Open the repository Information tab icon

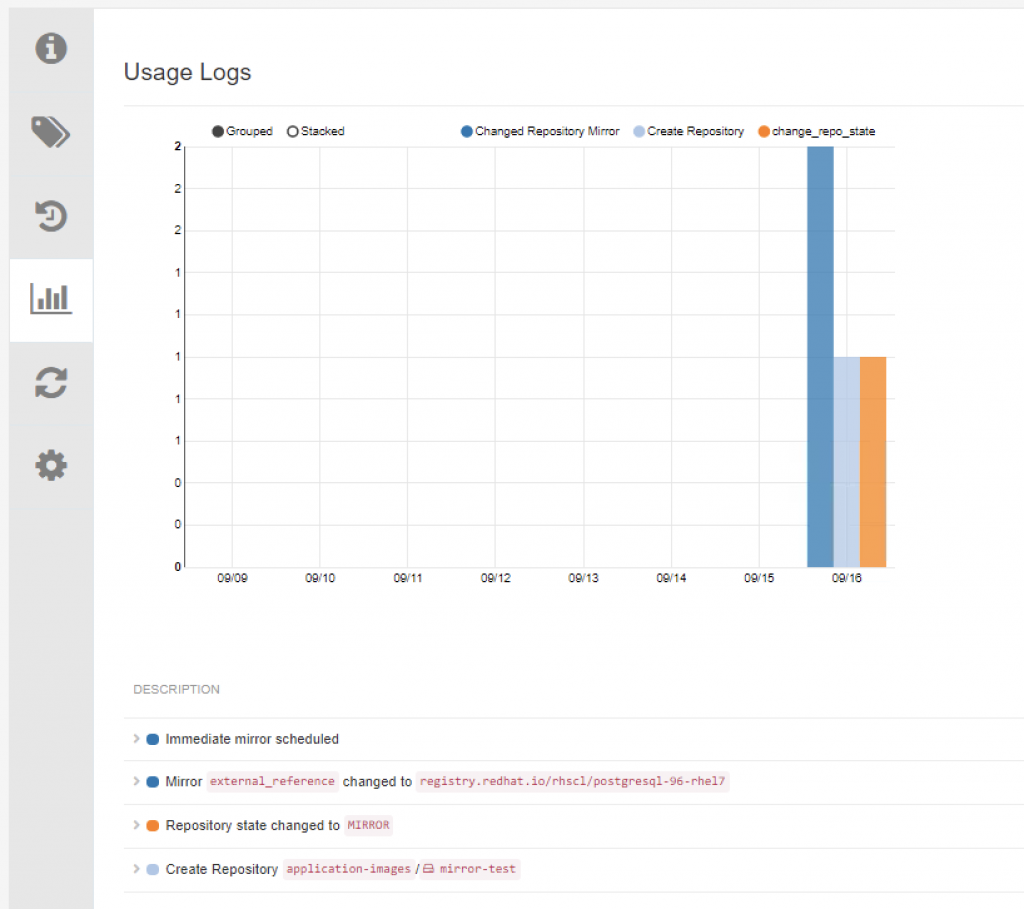51,48
